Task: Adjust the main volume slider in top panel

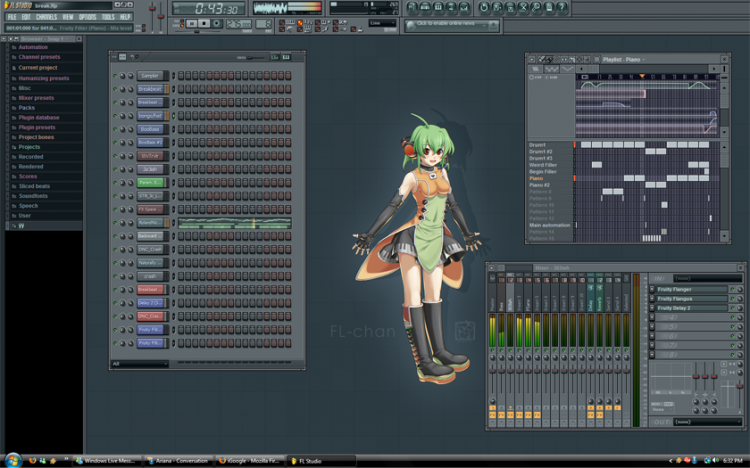Action: pos(153,10)
